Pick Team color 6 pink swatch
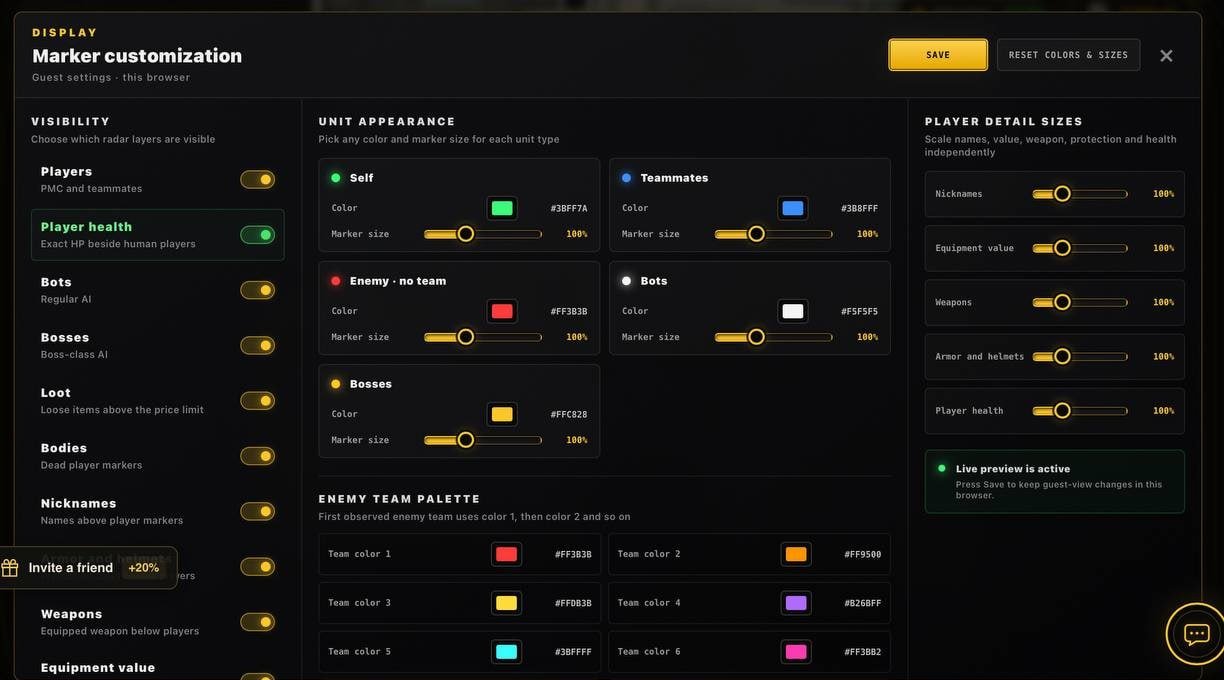Image resolution: width=1224 pixels, height=680 pixels. (x=796, y=652)
